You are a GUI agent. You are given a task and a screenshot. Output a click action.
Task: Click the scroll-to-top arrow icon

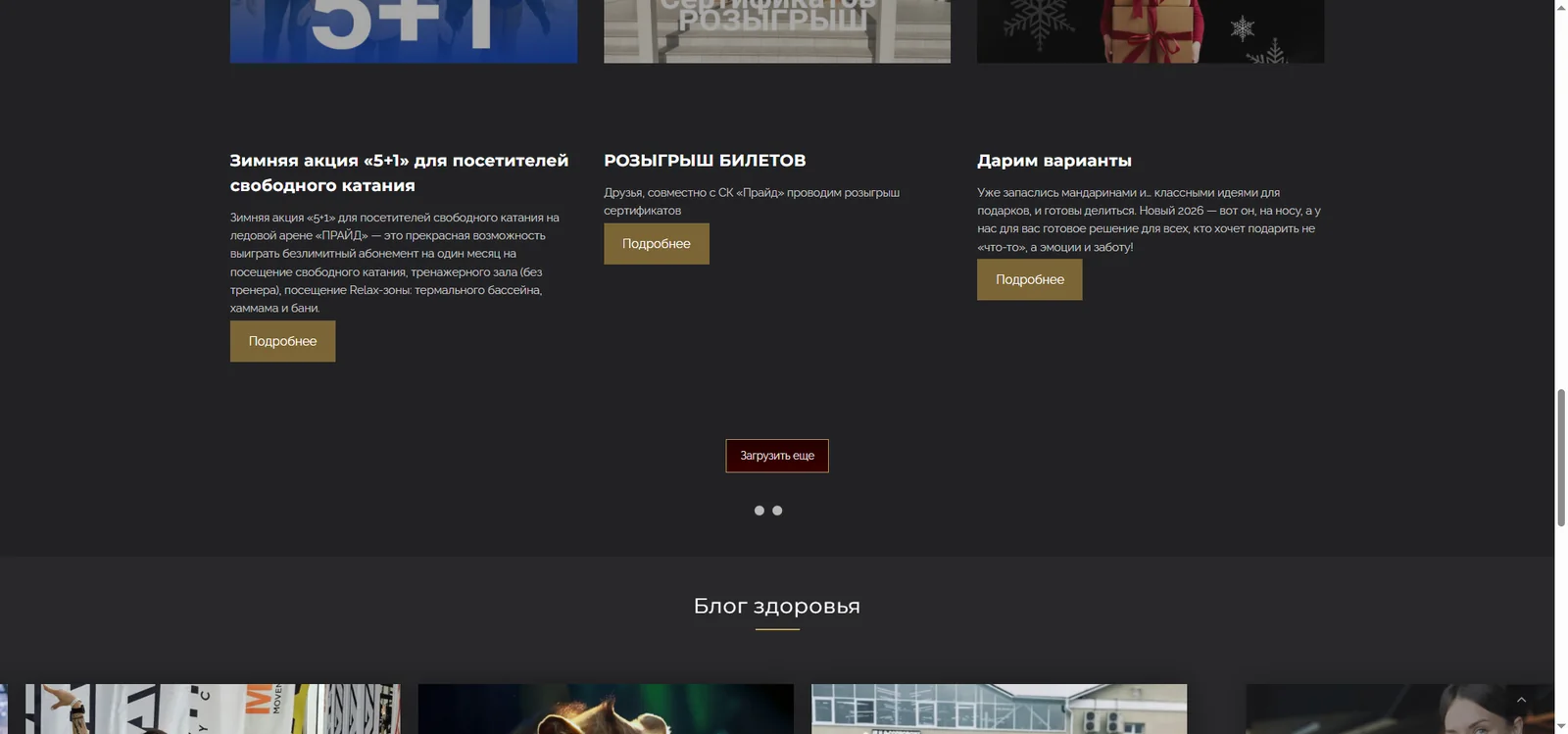[x=1521, y=700]
